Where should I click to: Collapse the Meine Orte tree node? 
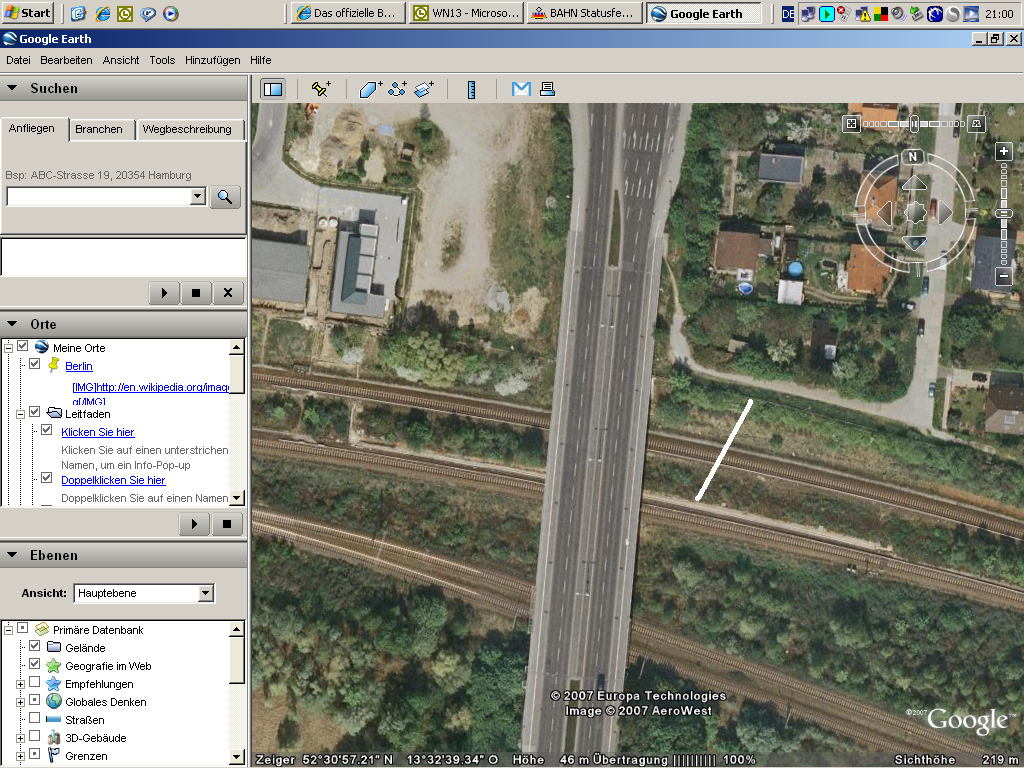[x=8, y=348]
